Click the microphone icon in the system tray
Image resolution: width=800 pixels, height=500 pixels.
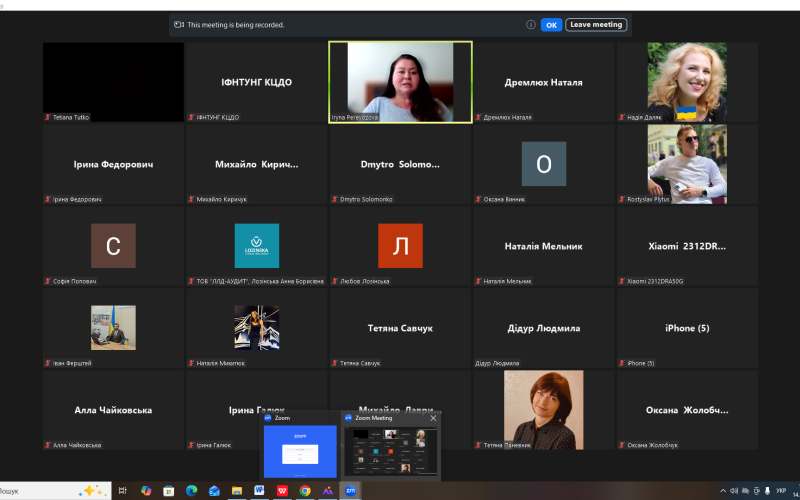(x=767, y=491)
